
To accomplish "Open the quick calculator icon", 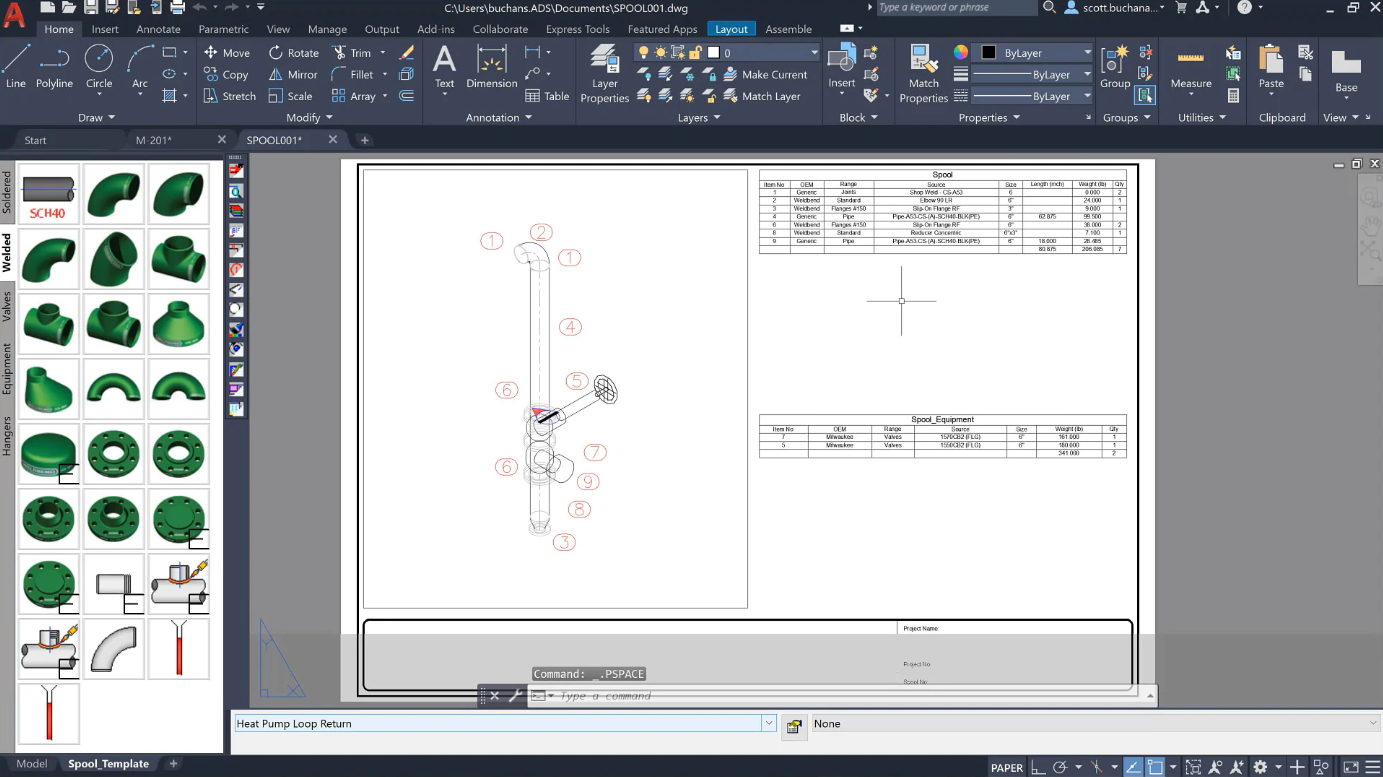I will pyautogui.click(x=1233, y=96).
